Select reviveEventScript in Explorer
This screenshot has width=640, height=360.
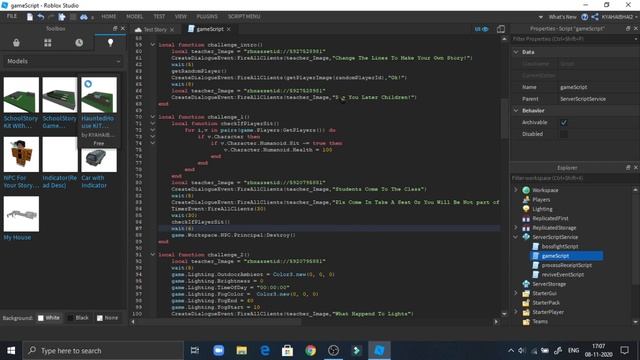(x=562, y=275)
